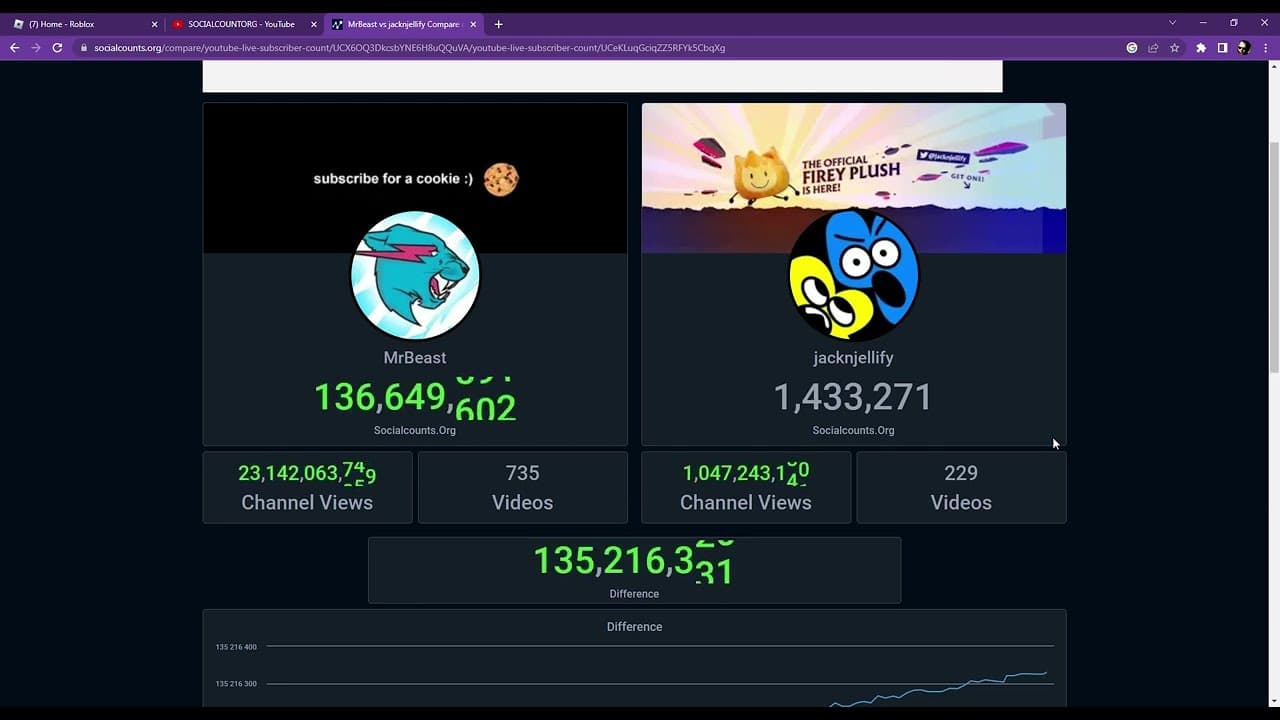
Task: Go forward to the next page
Action: tap(36, 47)
